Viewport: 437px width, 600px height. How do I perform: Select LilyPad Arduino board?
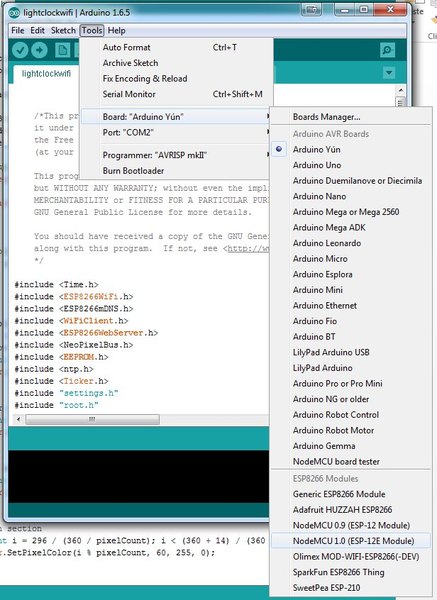point(351,368)
